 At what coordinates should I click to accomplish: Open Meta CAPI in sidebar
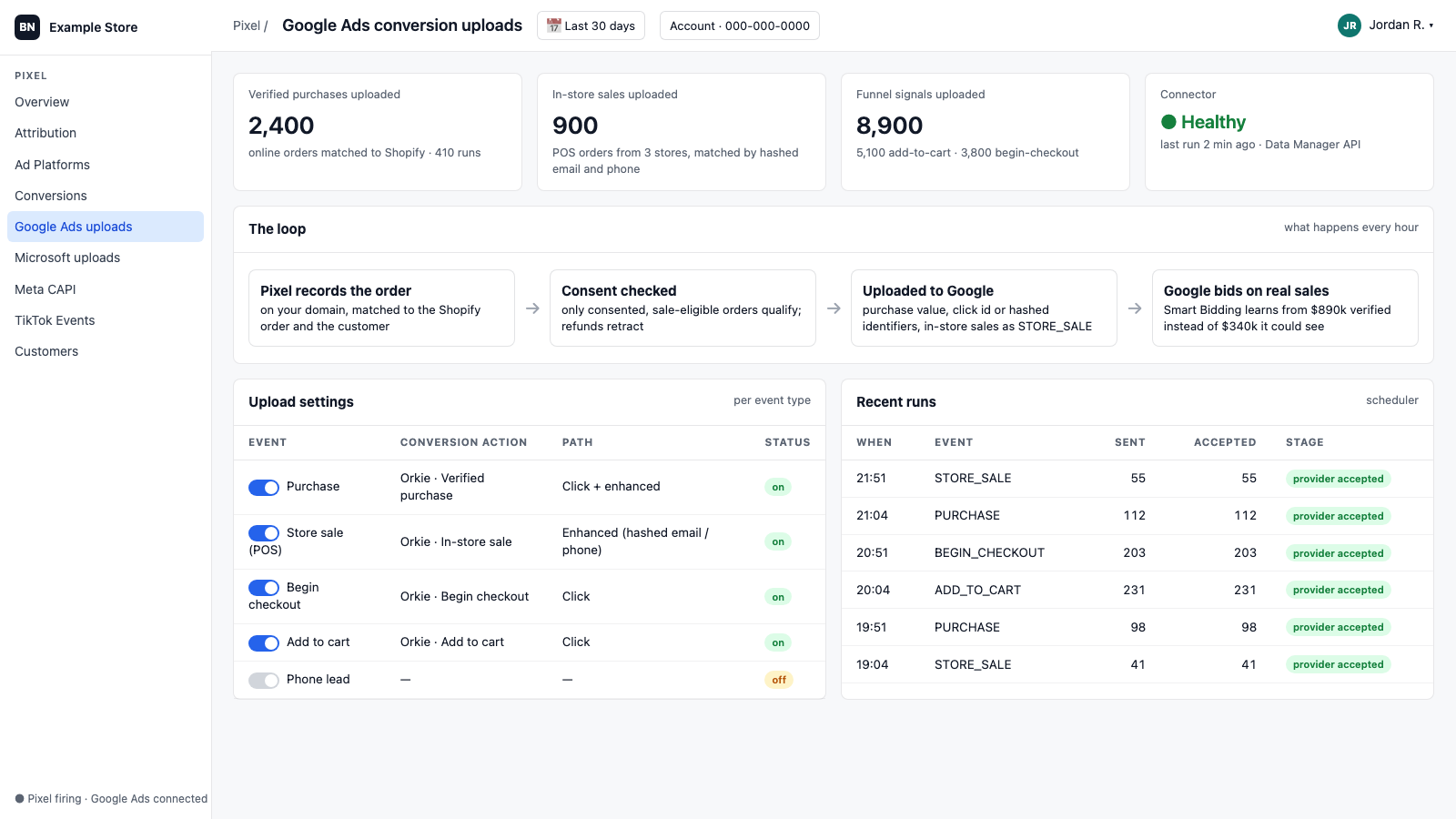106,289
